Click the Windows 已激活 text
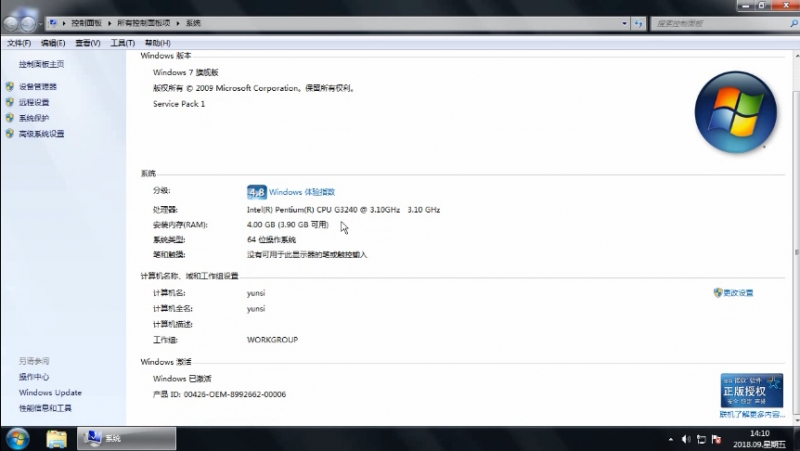This screenshot has height=451, width=800. pyautogui.click(x=182, y=379)
